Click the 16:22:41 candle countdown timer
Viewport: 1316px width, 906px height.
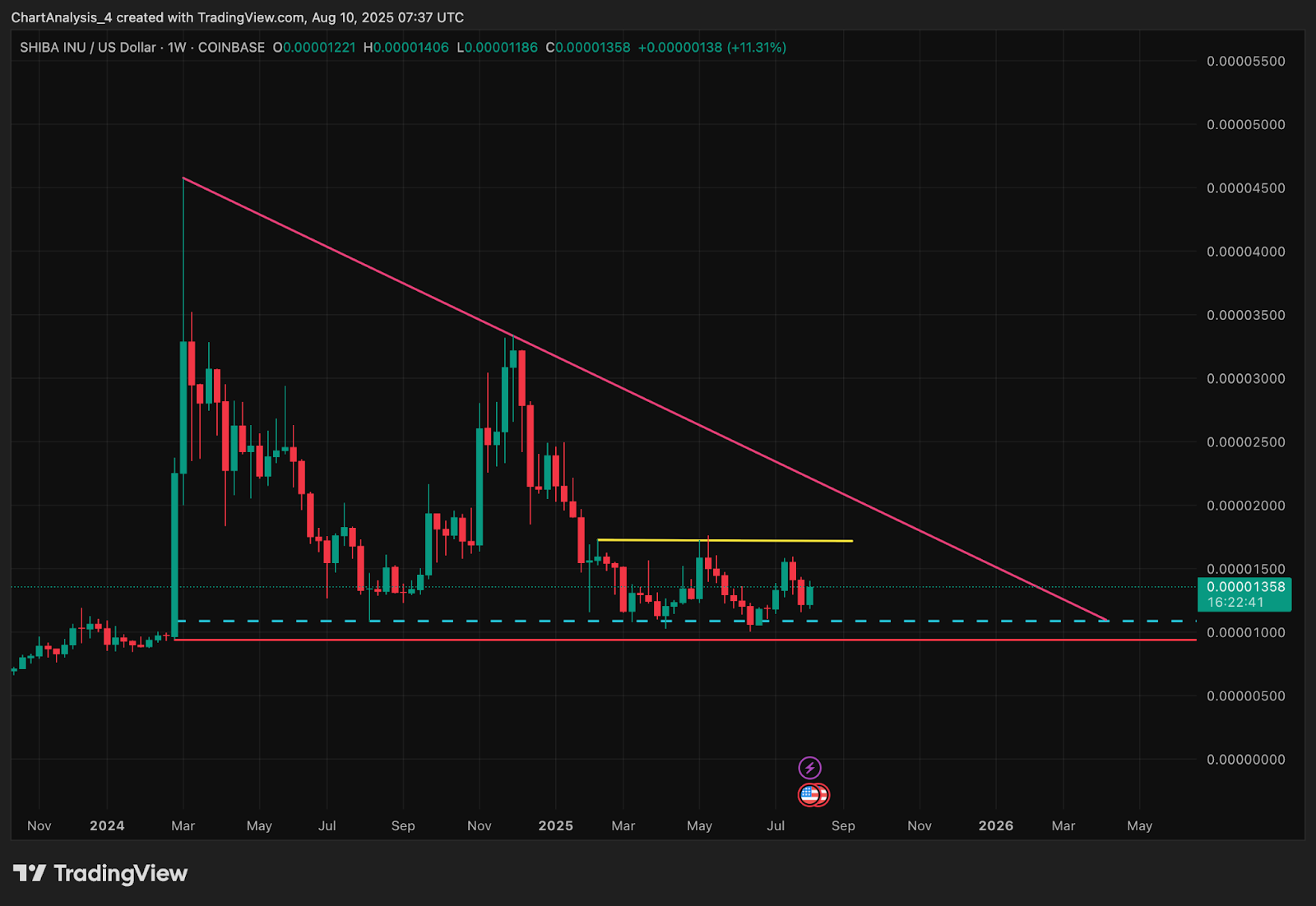[x=1235, y=603]
